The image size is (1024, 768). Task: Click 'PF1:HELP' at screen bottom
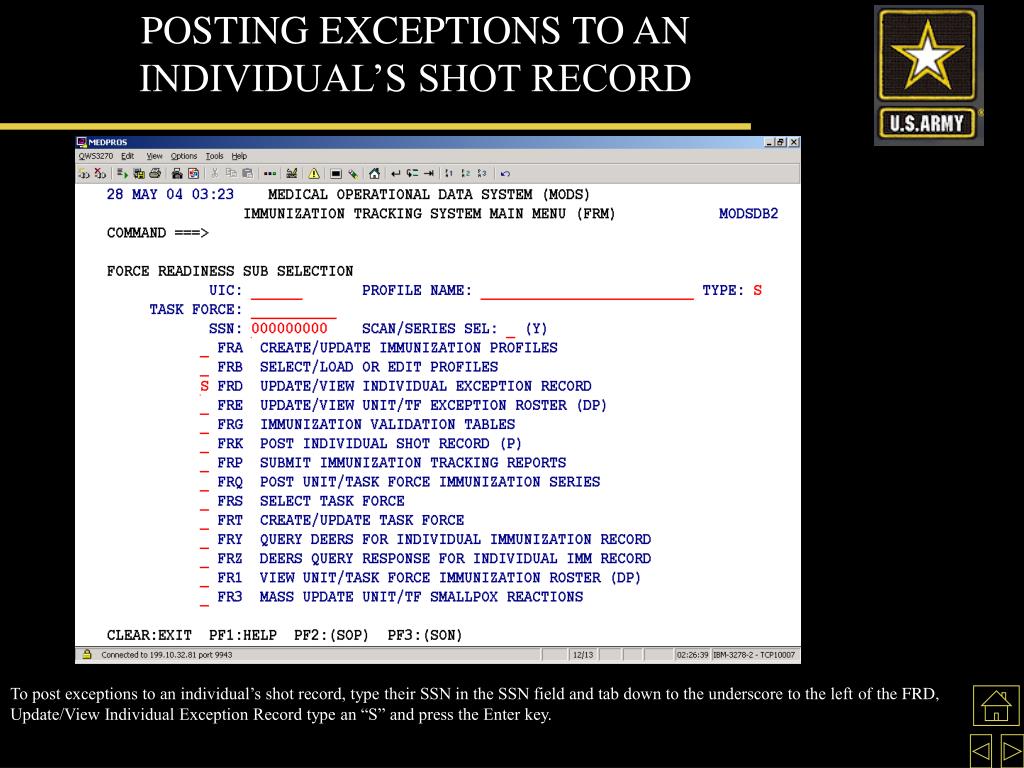(243, 635)
